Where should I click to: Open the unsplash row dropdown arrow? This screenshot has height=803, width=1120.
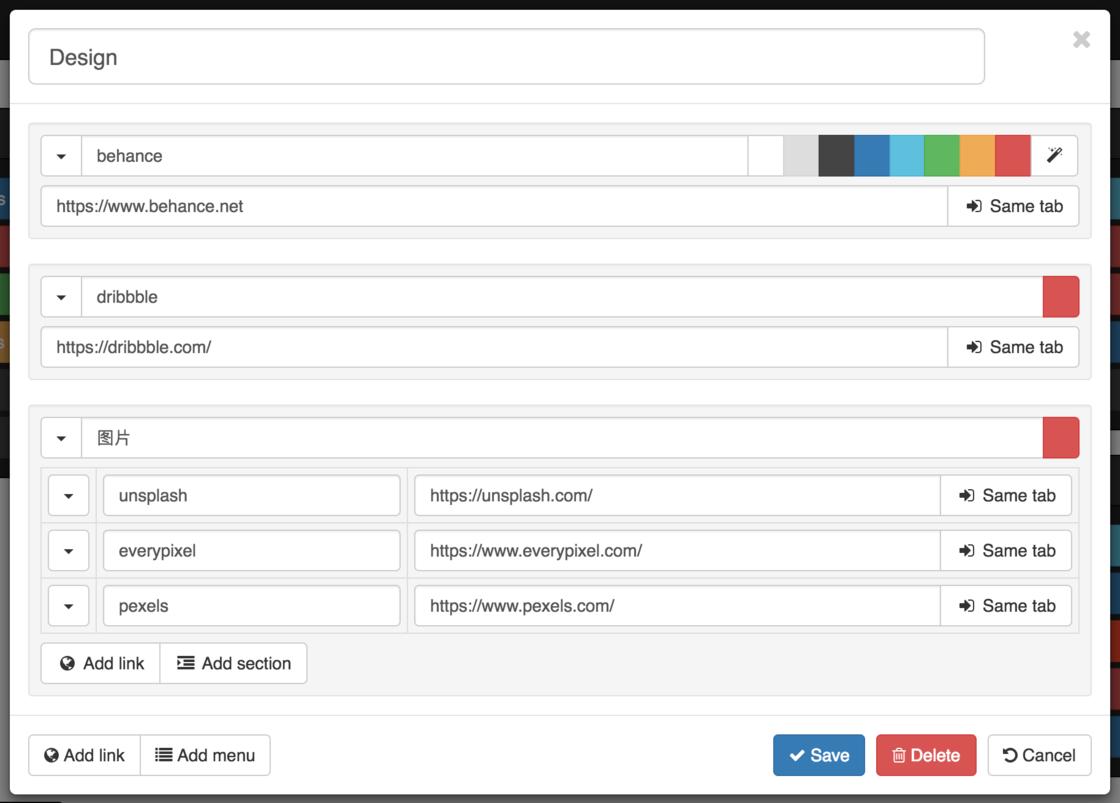[x=69, y=495]
